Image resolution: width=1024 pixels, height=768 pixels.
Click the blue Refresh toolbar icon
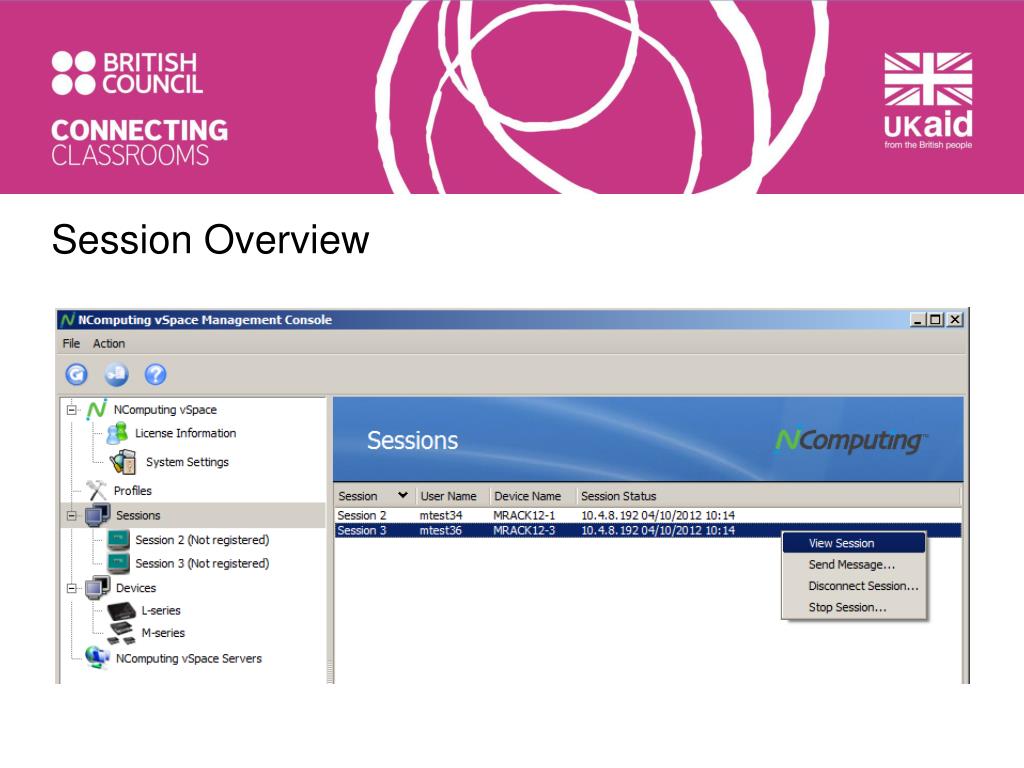click(76, 374)
